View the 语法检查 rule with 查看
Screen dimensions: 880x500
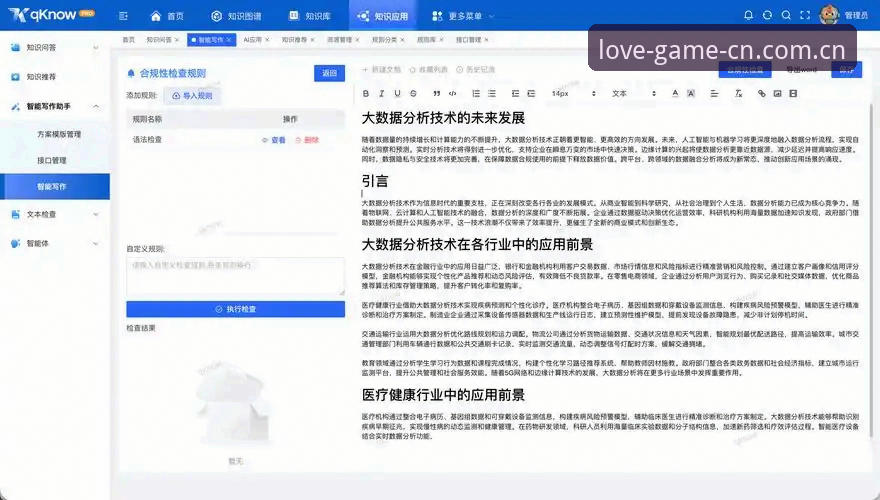coord(274,140)
